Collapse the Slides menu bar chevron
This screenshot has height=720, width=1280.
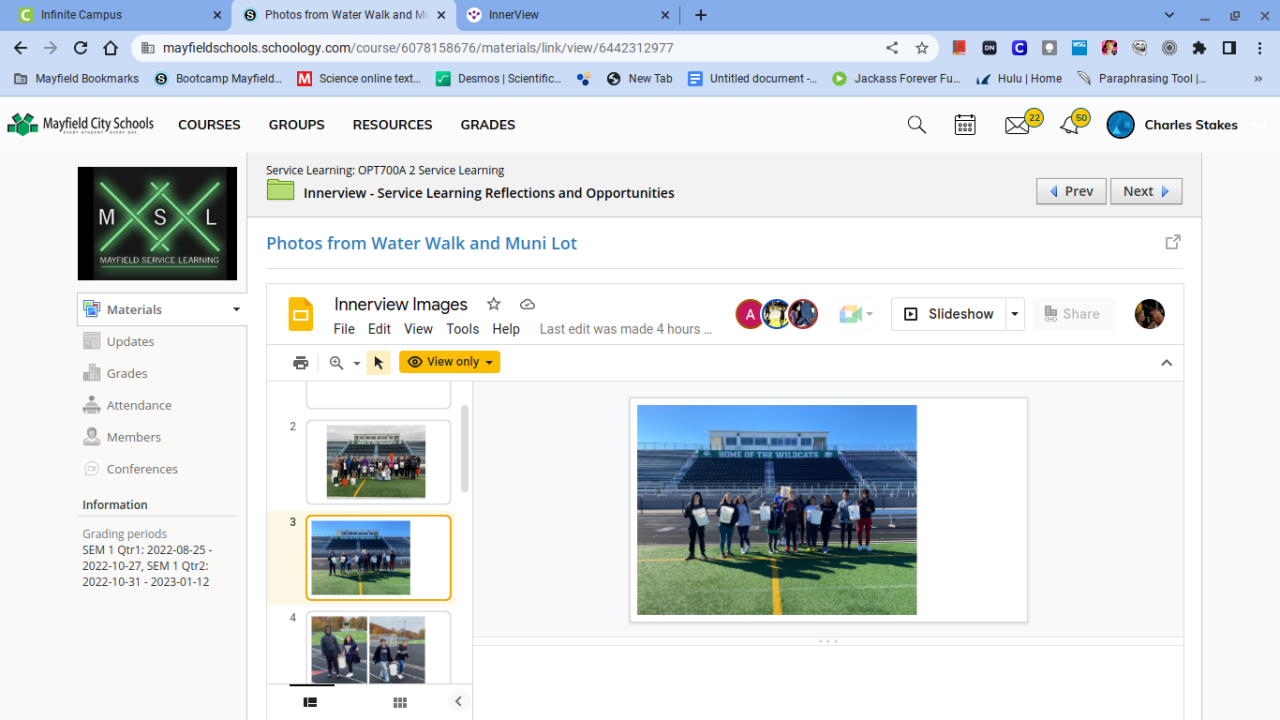[1166, 363]
